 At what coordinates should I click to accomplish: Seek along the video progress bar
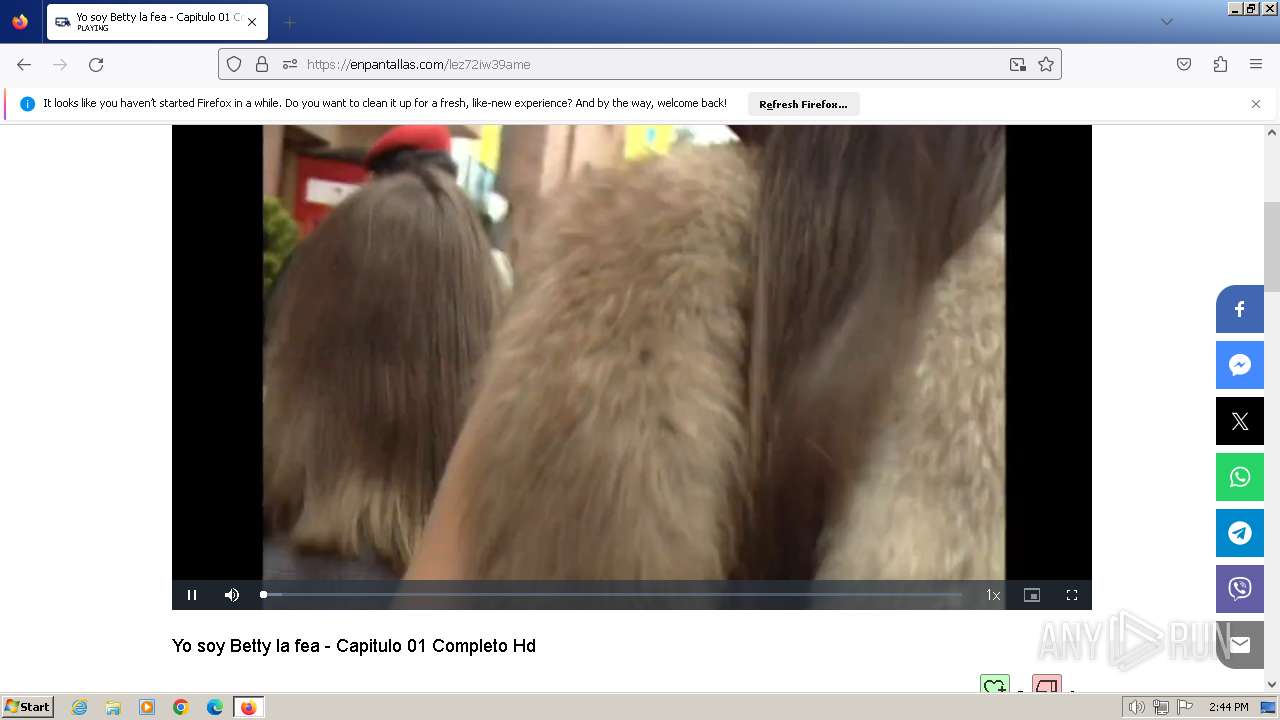coord(612,595)
